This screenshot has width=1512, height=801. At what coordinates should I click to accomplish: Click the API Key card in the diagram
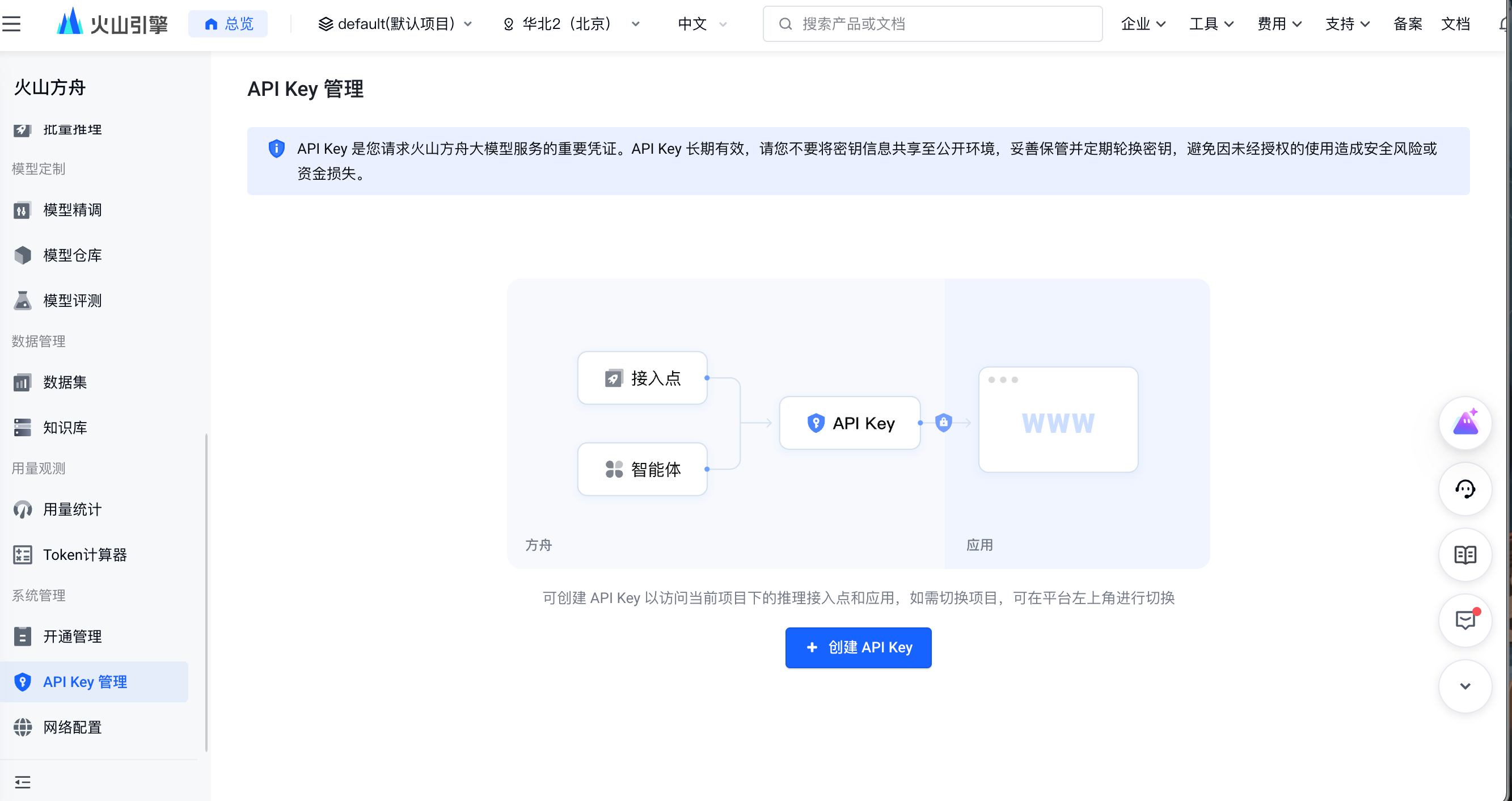[x=850, y=423]
